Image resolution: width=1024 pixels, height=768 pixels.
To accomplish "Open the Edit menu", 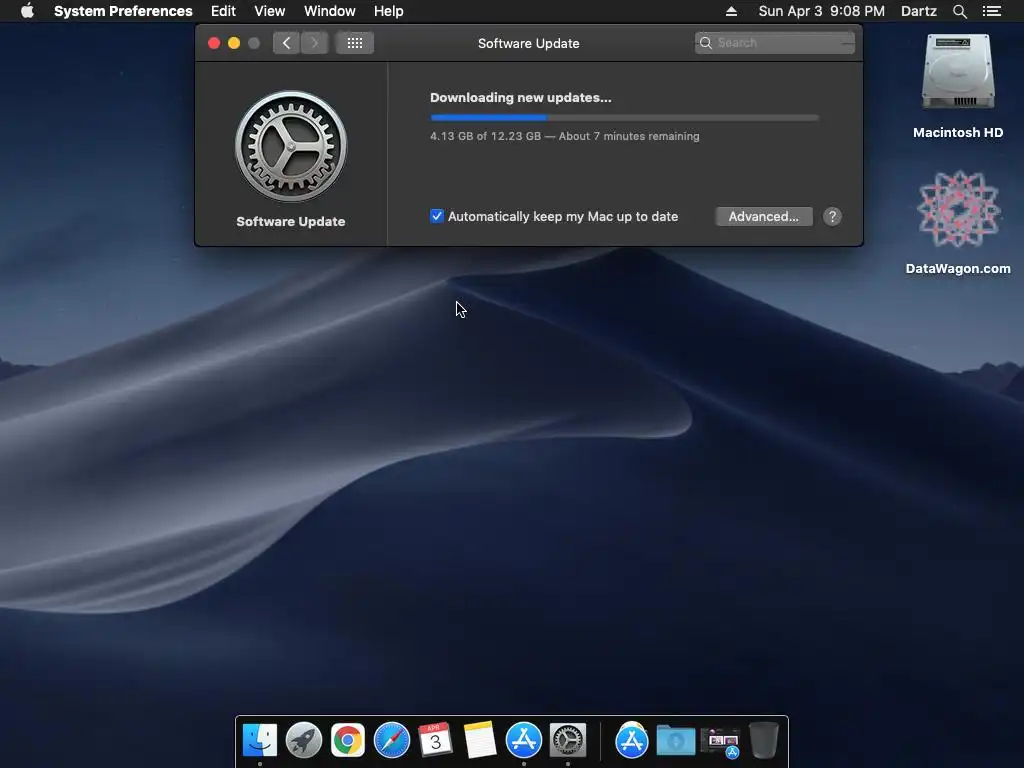I will click(223, 11).
